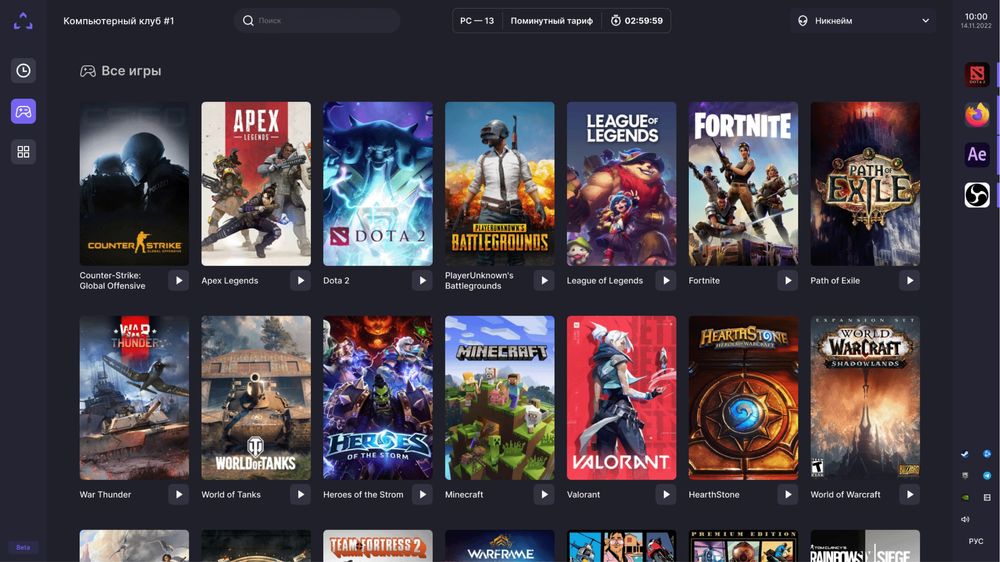
Task: Start Valorant with its play button
Action: pos(666,494)
